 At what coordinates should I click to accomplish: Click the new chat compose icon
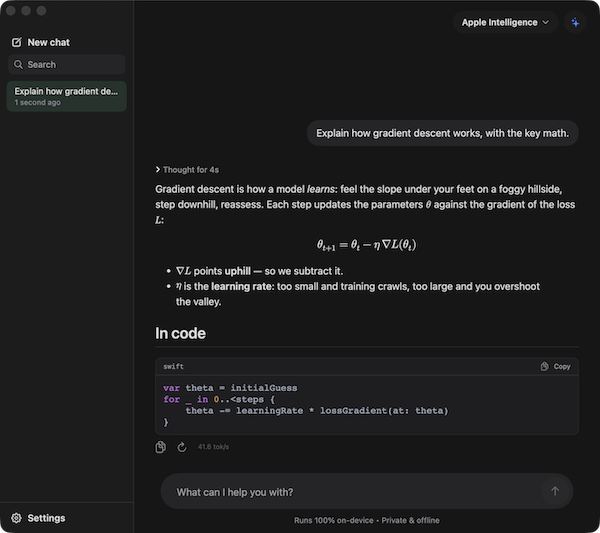tap(17, 42)
